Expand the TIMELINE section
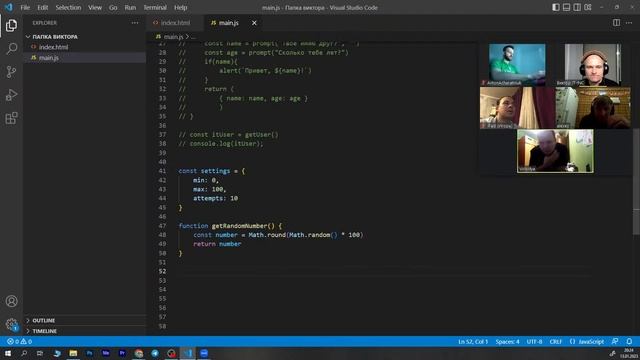640x360 pixels. coord(84,331)
